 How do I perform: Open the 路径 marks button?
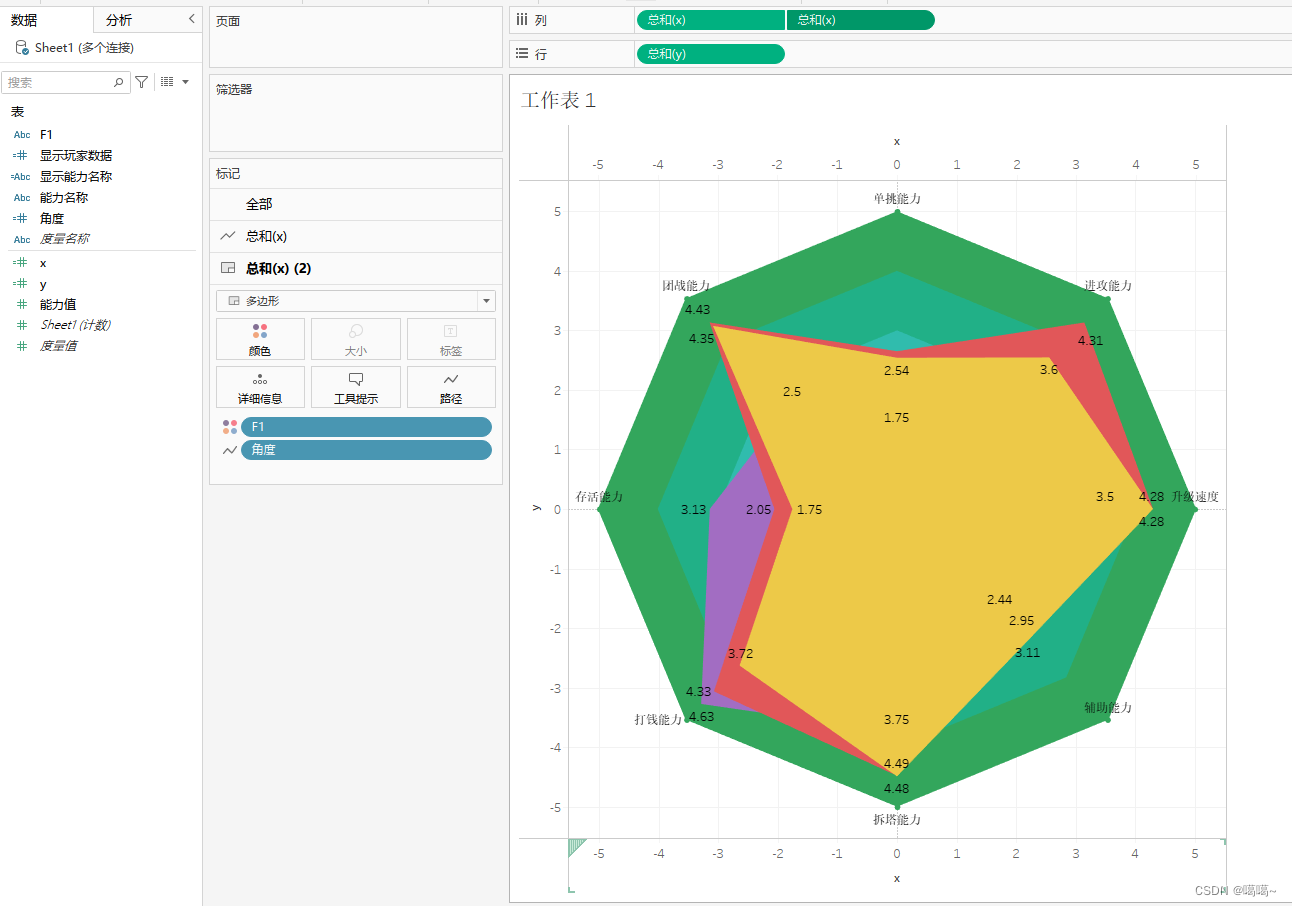coord(451,387)
